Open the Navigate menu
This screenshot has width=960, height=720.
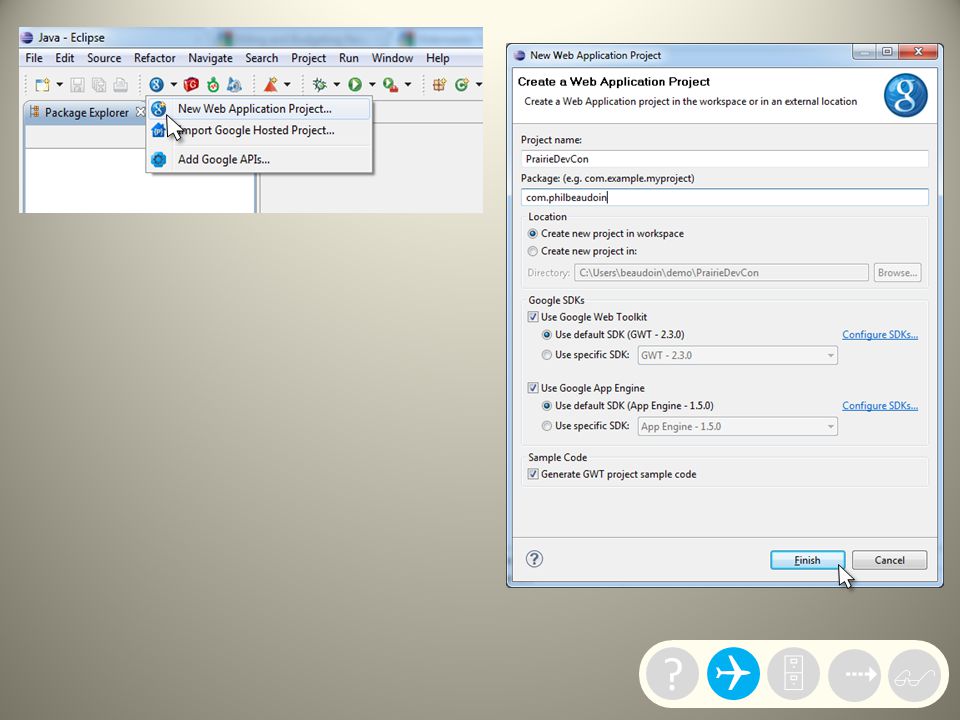click(210, 58)
